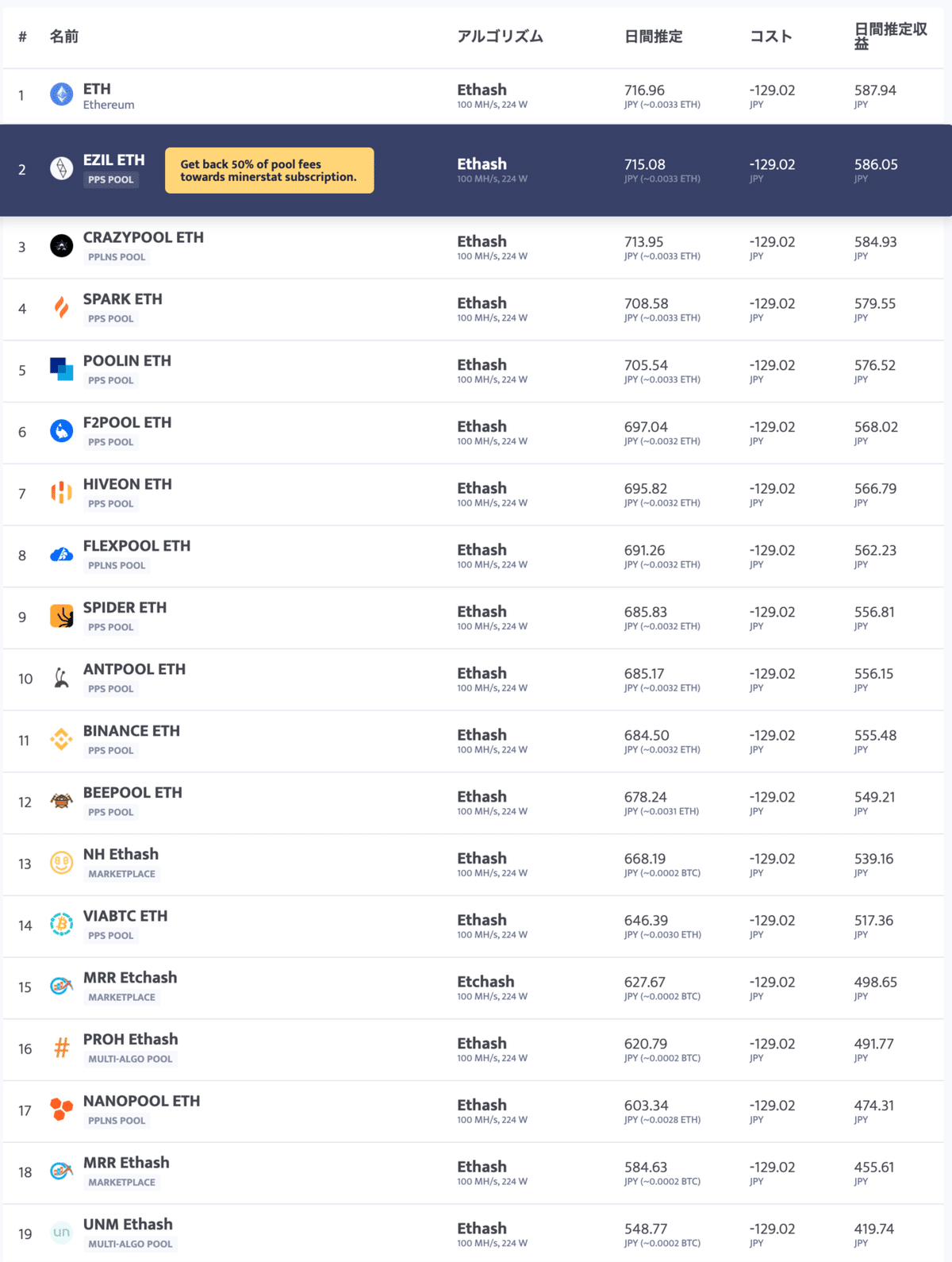Click the Ethereum diamond coin icon
Image resolution: width=952 pixels, height=1262 pixels.
(61, 94)
